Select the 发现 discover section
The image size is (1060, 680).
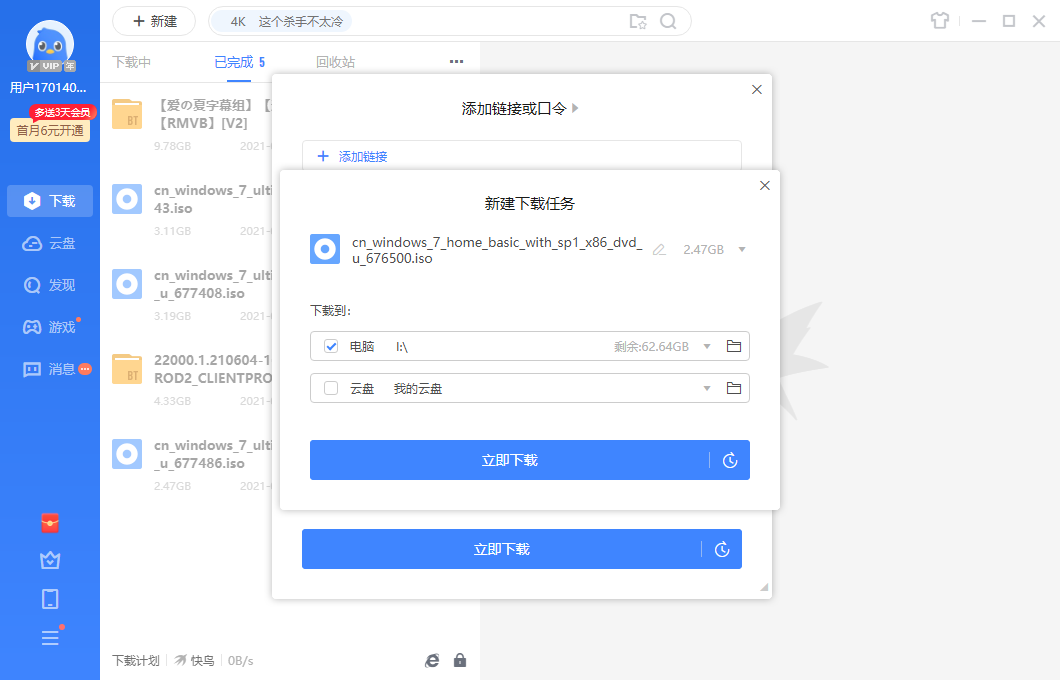49,284
